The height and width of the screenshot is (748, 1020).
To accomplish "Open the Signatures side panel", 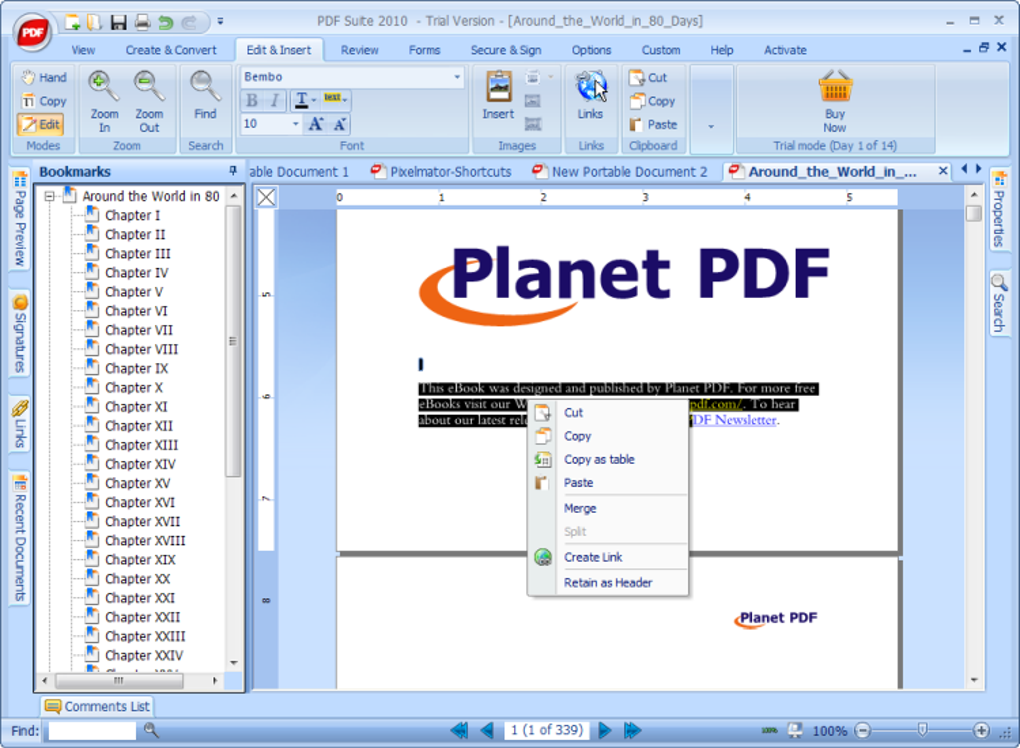I will point(20,334).
